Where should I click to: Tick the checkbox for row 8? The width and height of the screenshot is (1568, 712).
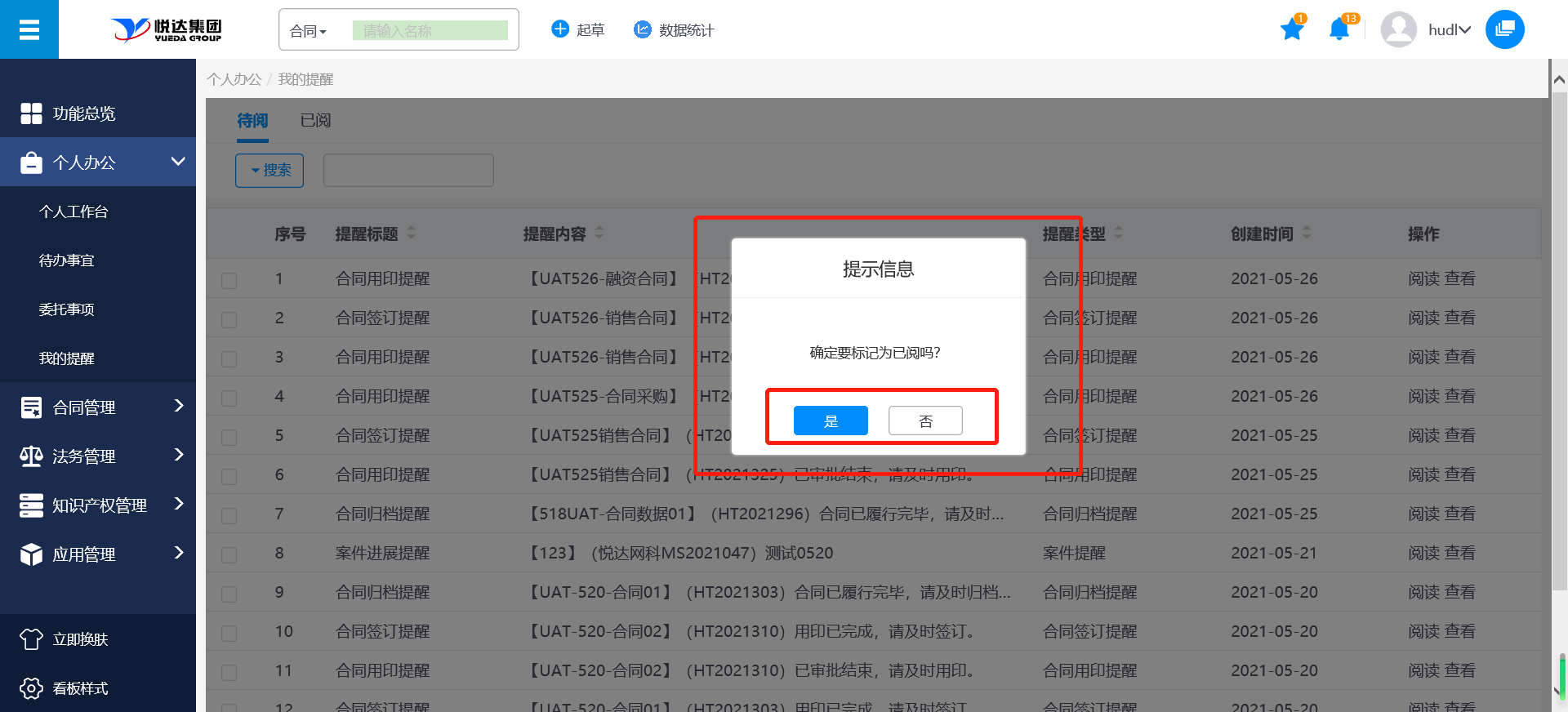pyautogui.click(x=229, y=554)
